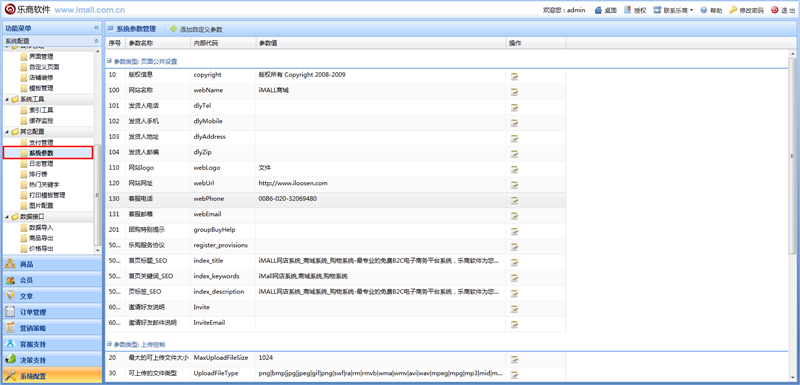The width and height of the screenshot is (800, 385).
Task: Edit the webPhone parameter row
Action: [515, 200]
